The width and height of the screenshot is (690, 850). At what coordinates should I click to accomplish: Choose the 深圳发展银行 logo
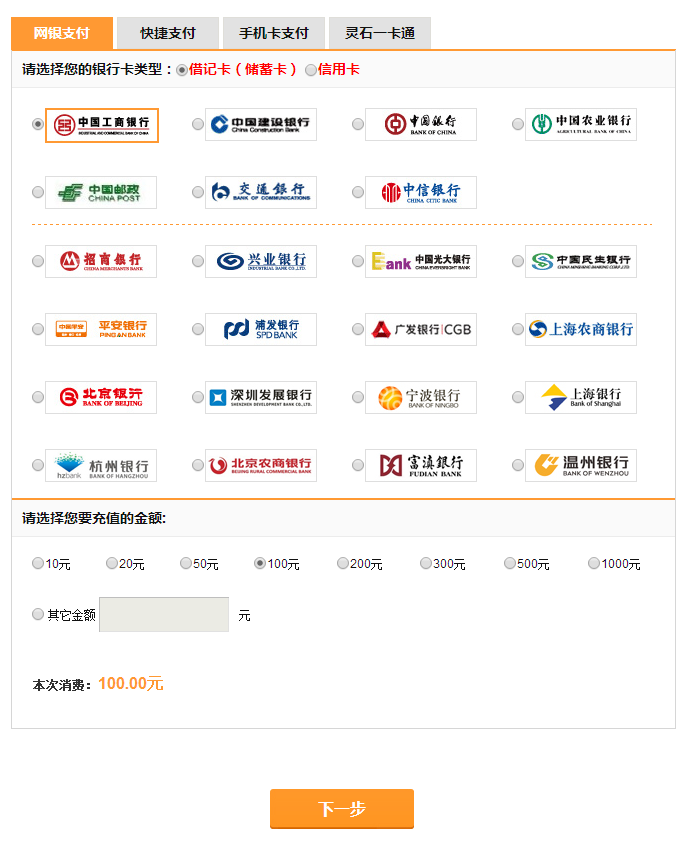pos(261,397)
